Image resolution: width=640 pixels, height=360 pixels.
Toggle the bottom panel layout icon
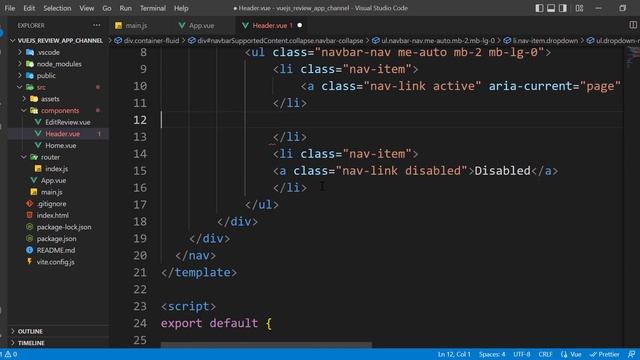[x=551, y=8]
